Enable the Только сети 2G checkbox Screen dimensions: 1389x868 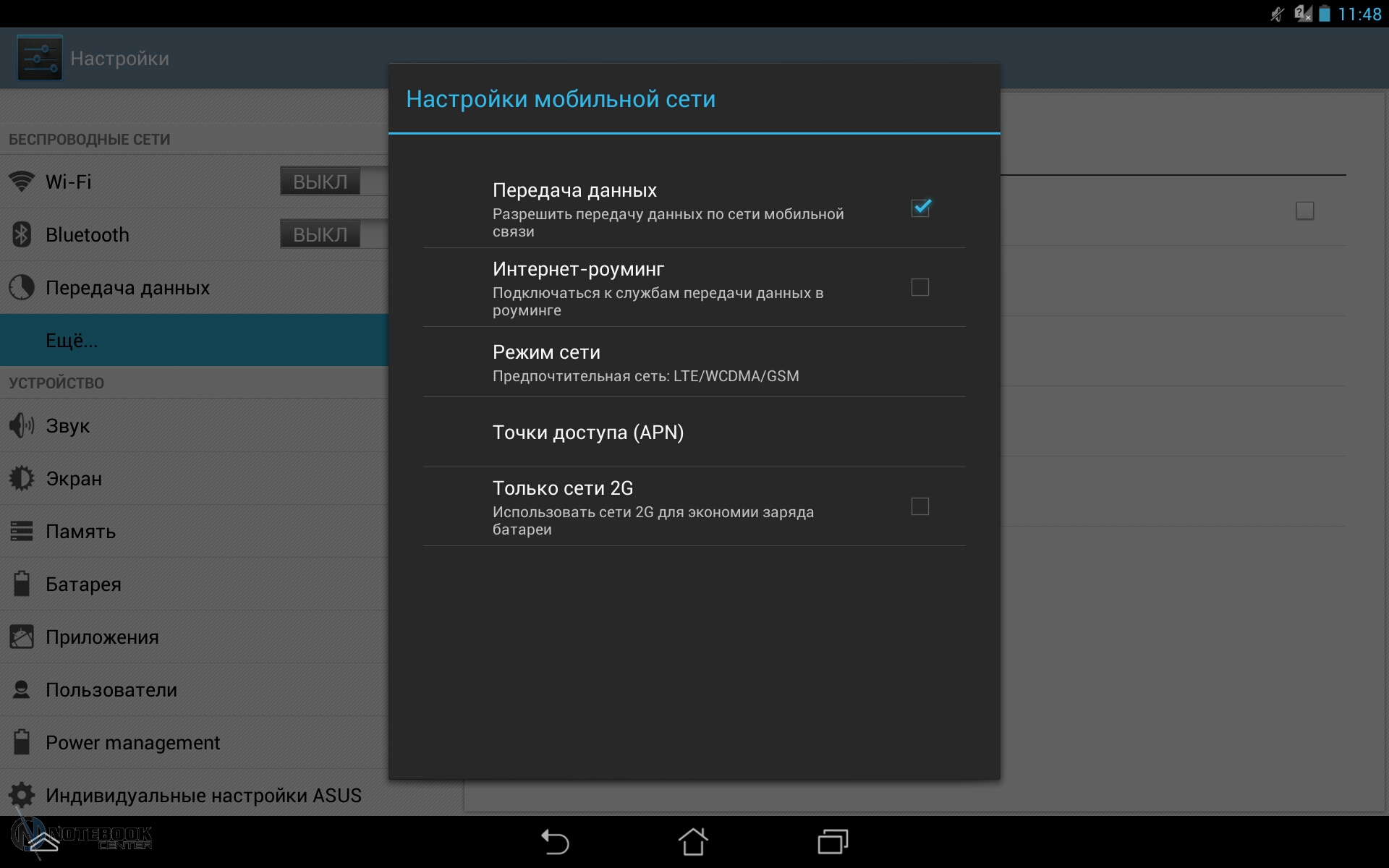point(920,506)
